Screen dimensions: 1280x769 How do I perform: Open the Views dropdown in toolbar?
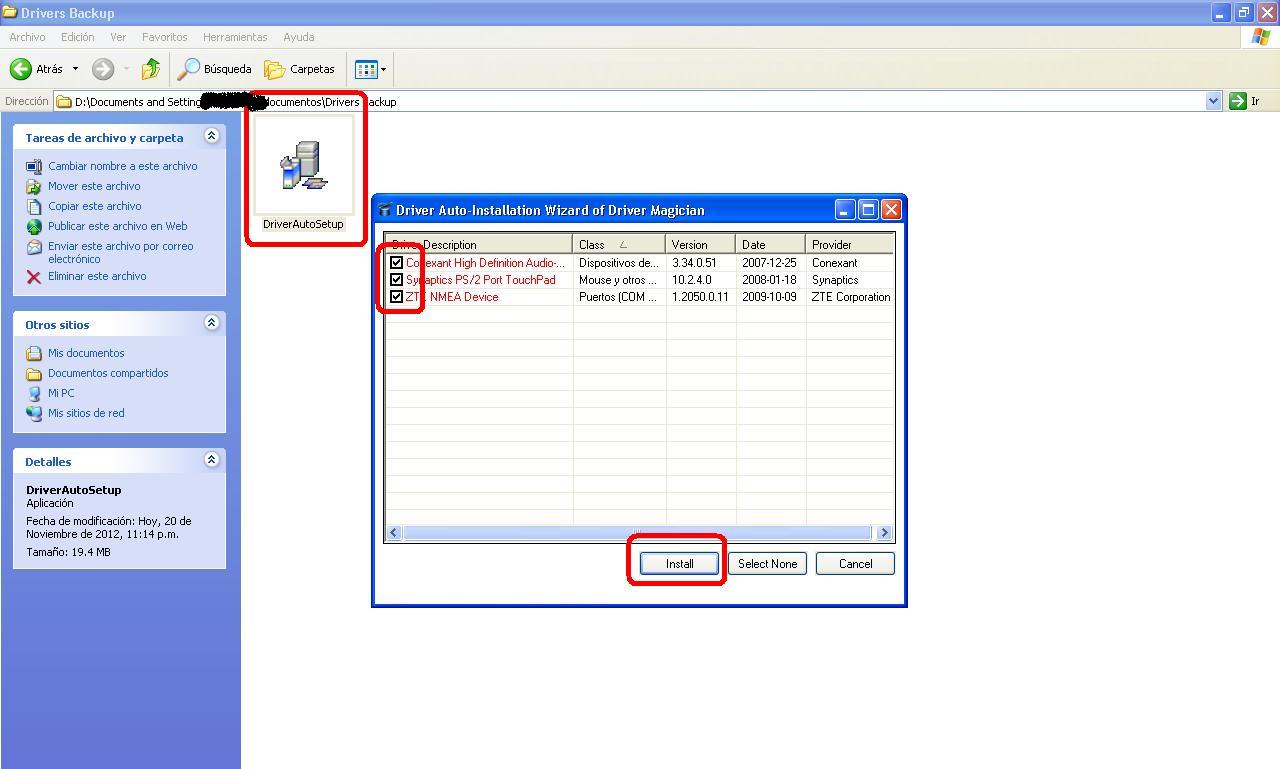370,69
